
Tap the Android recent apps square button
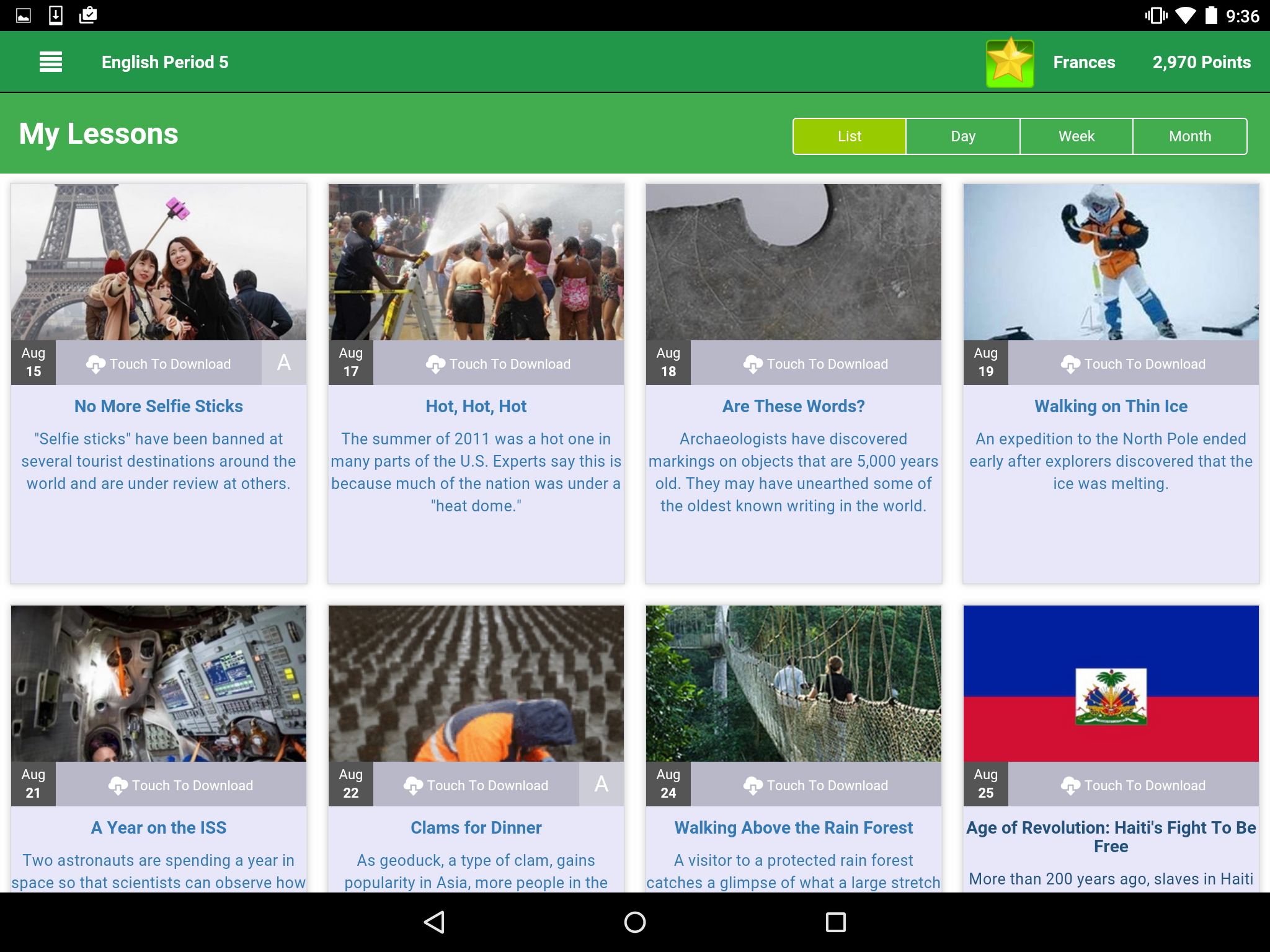tap(835, 922)
